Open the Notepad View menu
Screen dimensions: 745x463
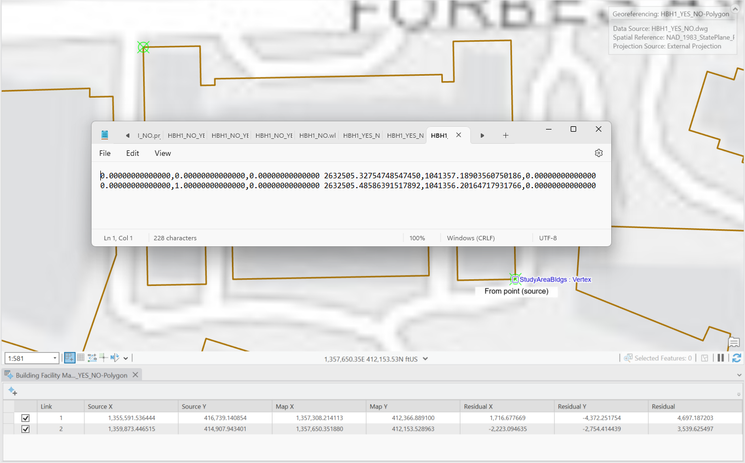pyautogui.click(x=162, y=153)
